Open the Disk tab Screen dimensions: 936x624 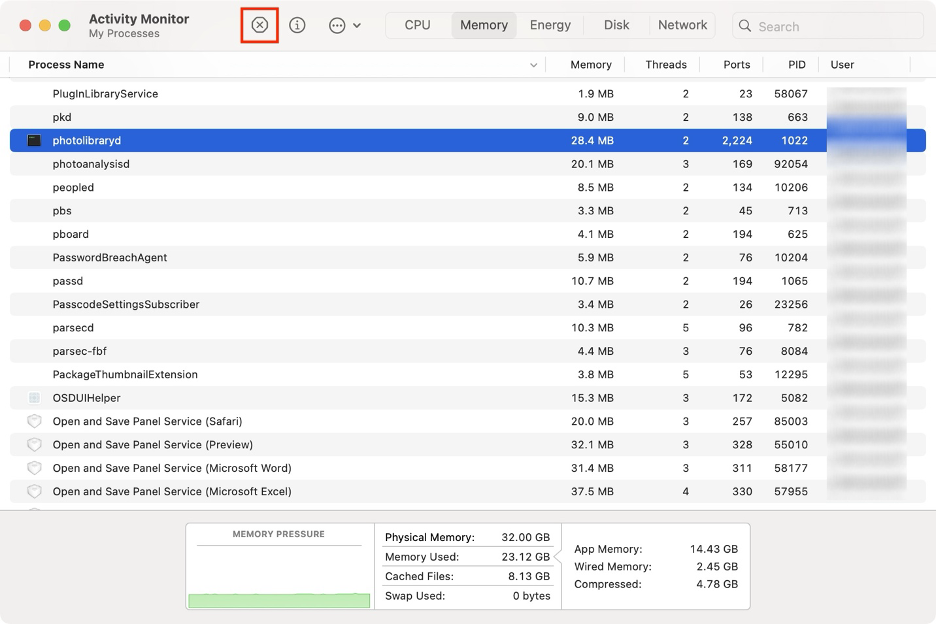coord(617,25)
